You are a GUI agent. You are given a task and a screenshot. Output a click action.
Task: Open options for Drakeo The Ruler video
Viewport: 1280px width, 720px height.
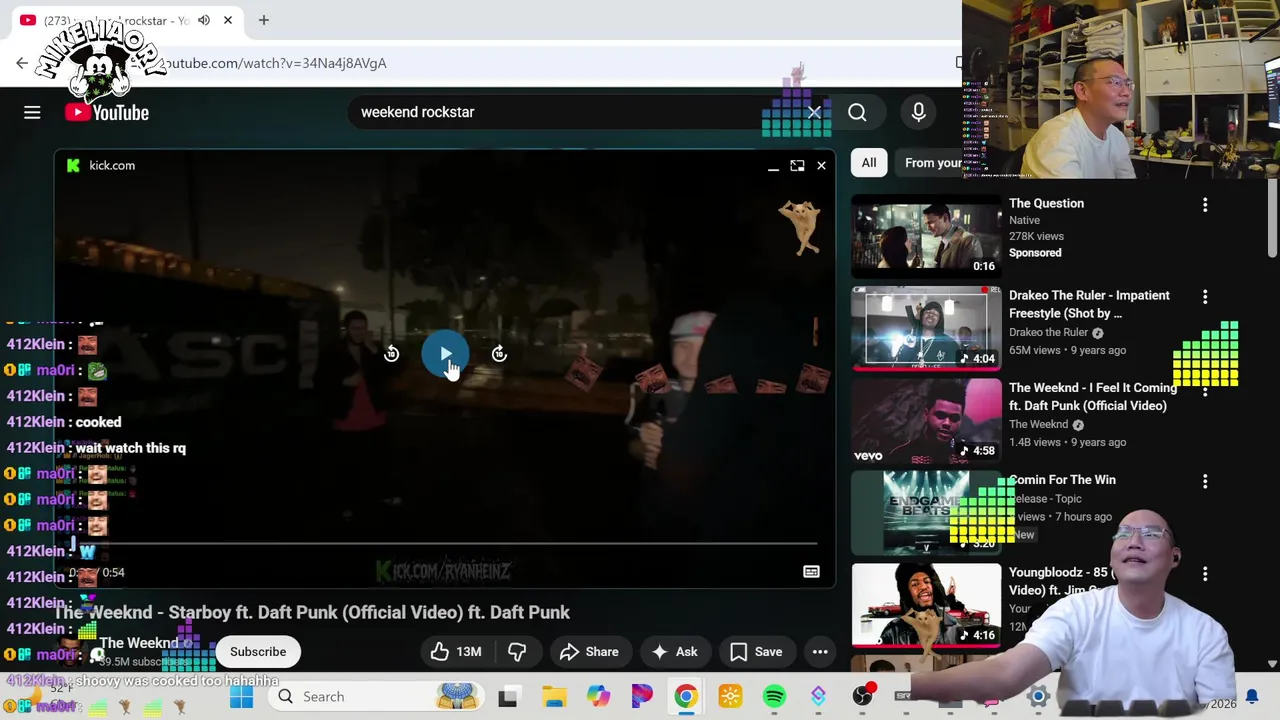pos(1205,297)
